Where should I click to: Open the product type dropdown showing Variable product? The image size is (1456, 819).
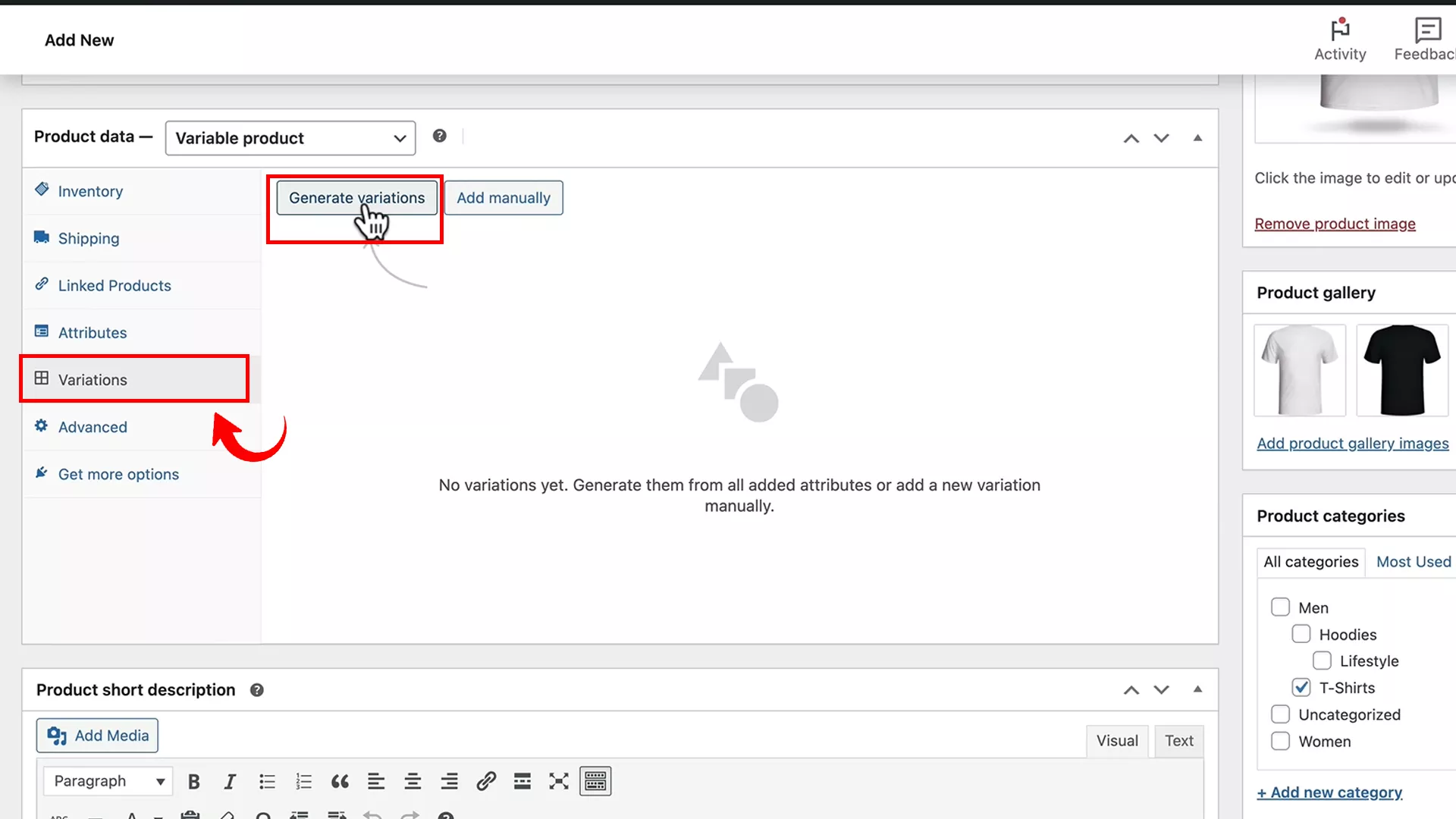(x=290, y=138)
